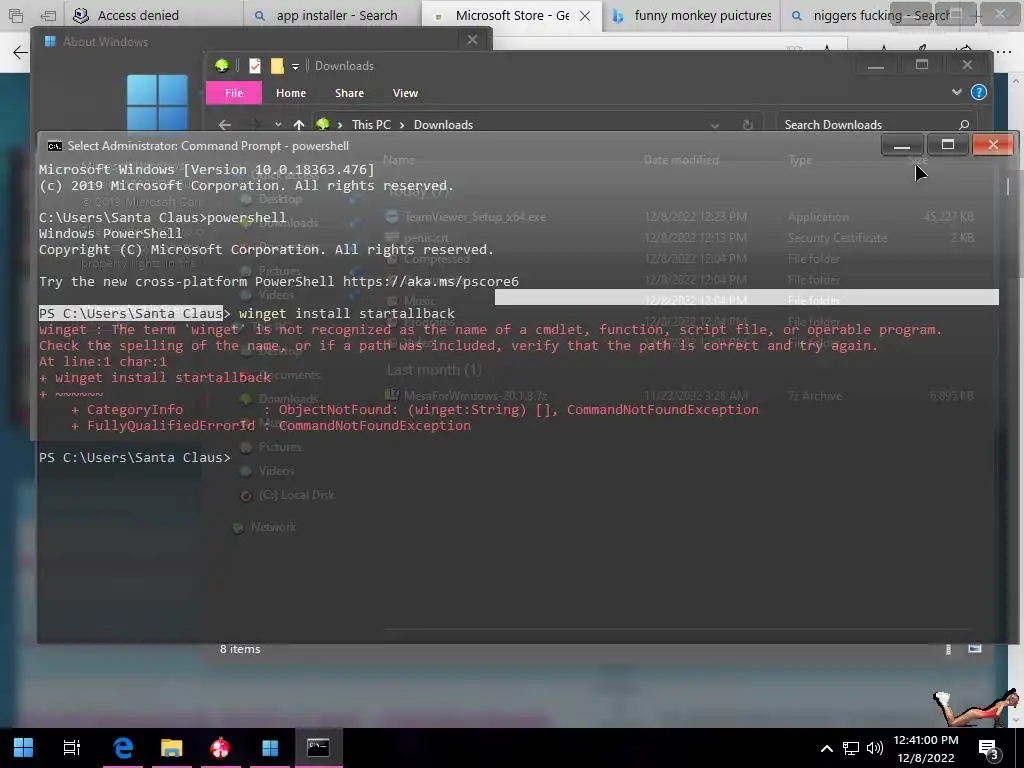
Task: Close the Administrator Command Prompt window
Action: click(x=993, y=145)
